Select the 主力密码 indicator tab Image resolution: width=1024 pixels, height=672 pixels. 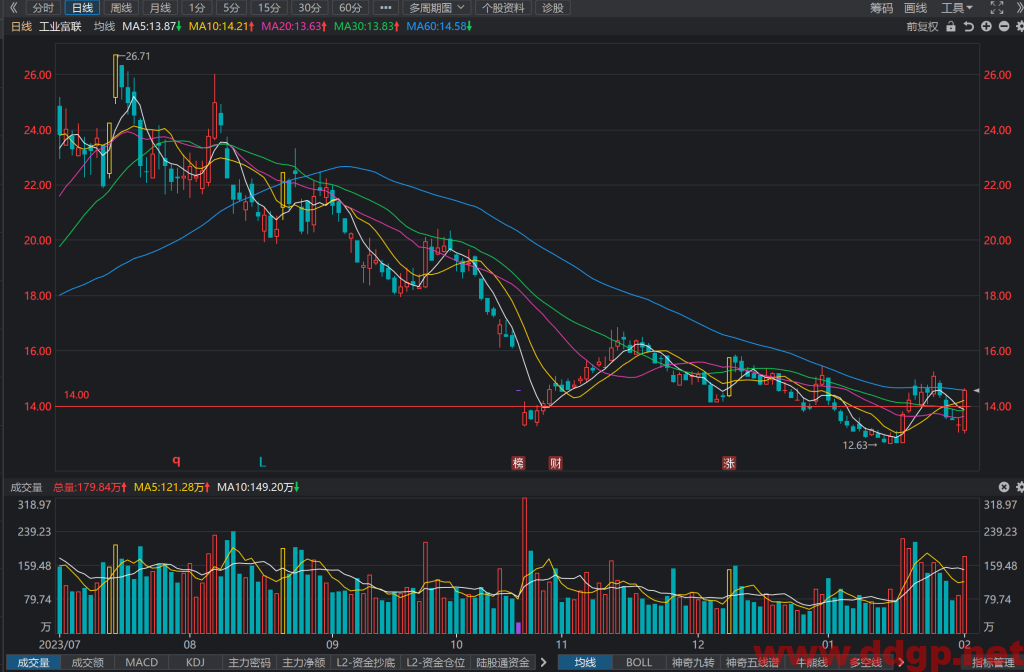point(249,662)
